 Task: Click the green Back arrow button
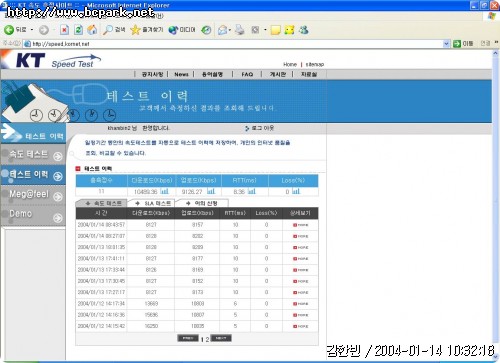pyautogui.click(x=9, y=30)
